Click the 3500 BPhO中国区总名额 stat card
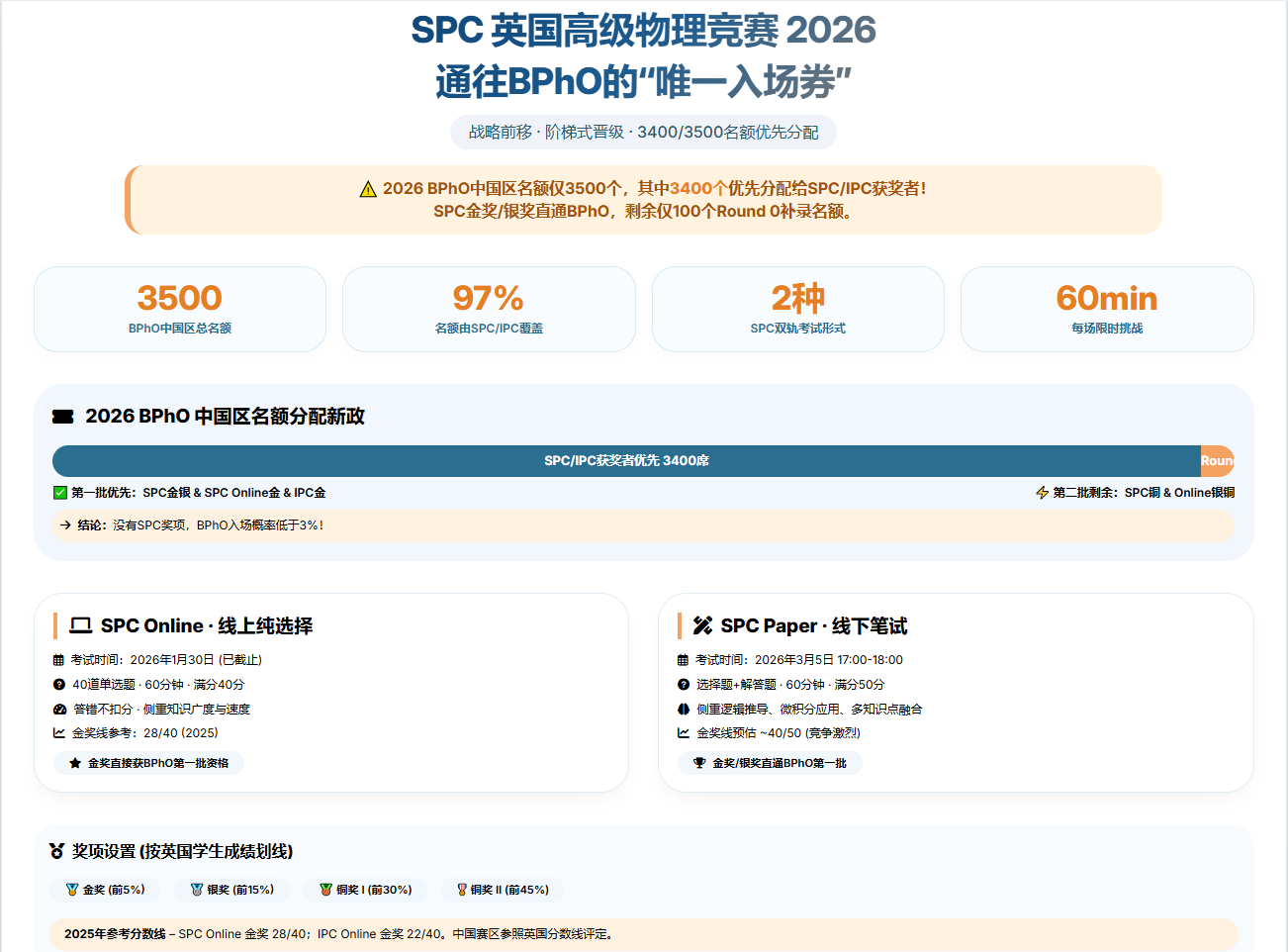The height and width of the screenshot is (952, 1288). (180, 309)
